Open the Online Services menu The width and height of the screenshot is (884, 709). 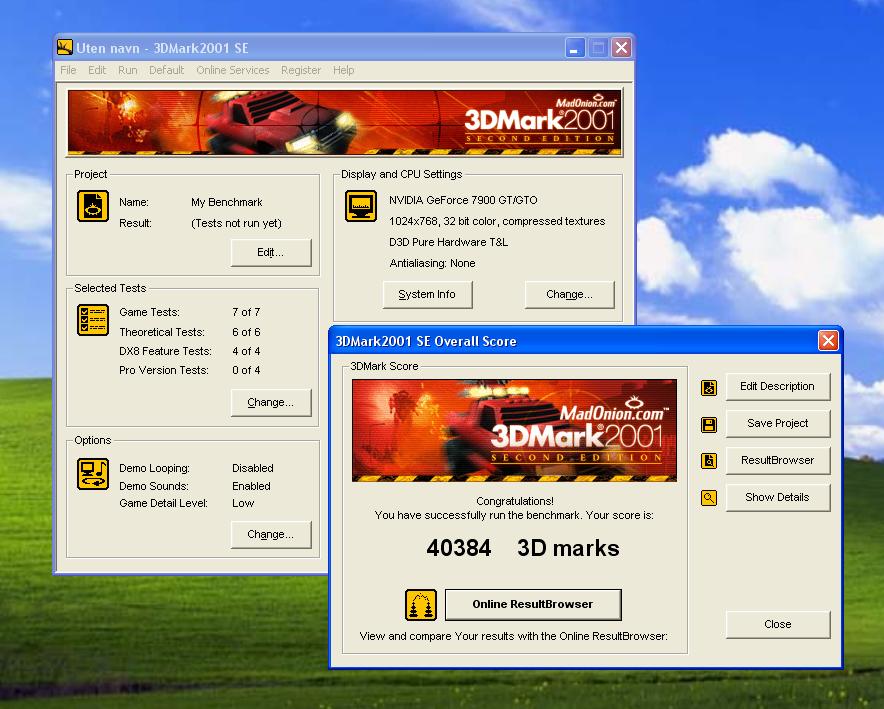pos(233,70)
